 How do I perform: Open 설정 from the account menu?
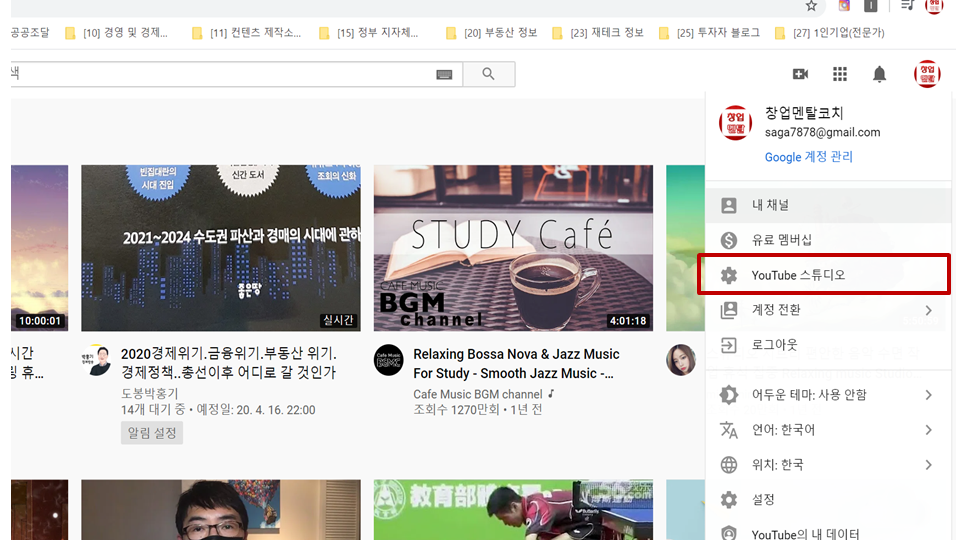[x=828, y=500]
